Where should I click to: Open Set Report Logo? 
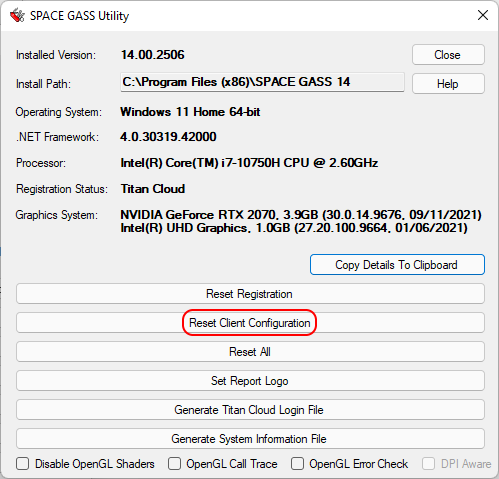(x=250, y=381)
